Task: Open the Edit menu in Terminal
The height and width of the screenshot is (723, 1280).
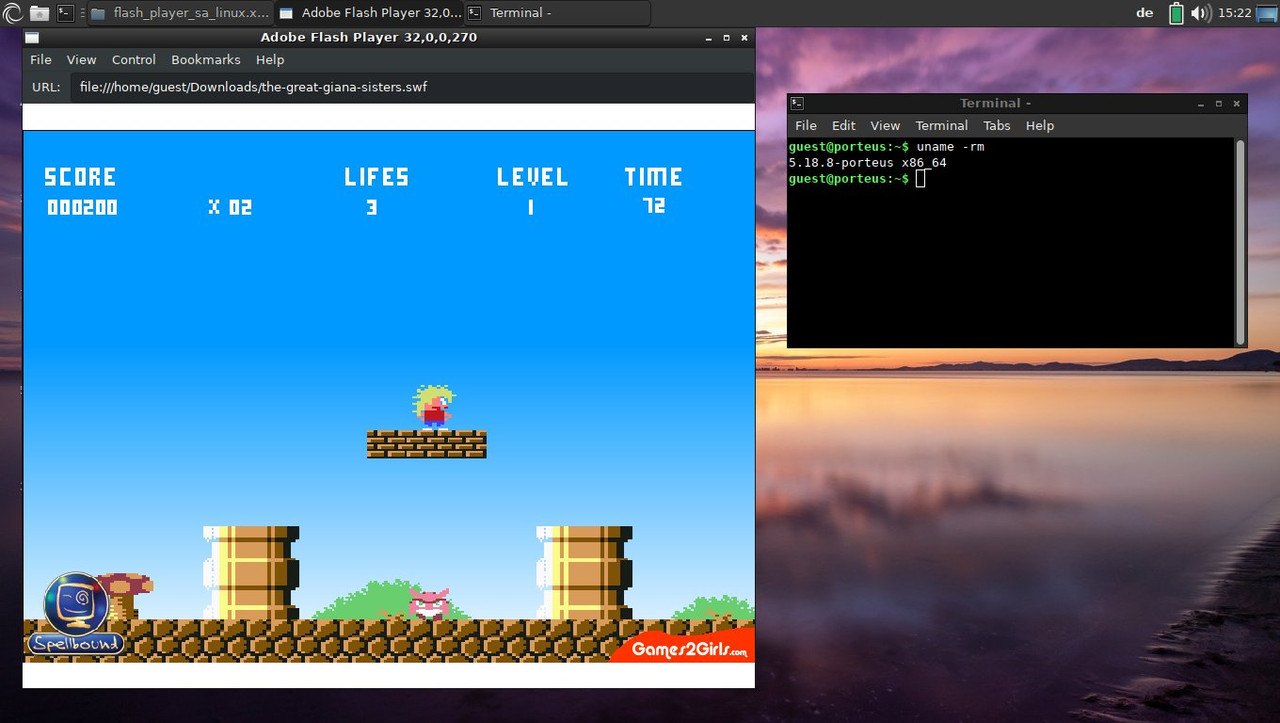Action: click(x=844, y=125)
